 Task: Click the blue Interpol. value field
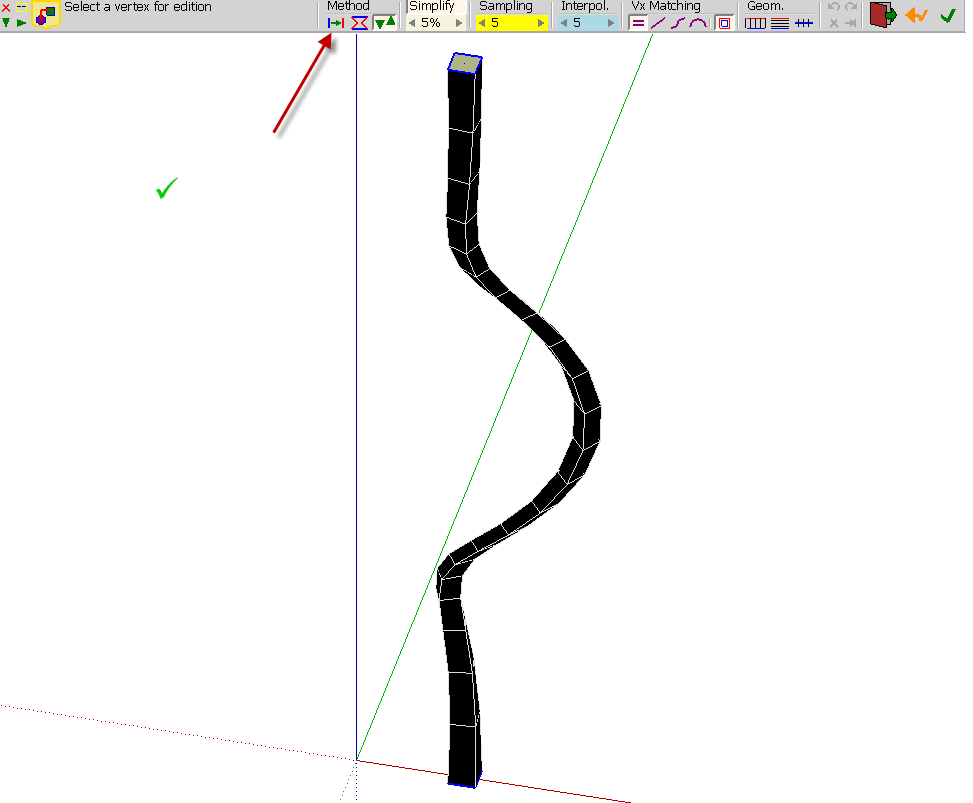[587, 23]
